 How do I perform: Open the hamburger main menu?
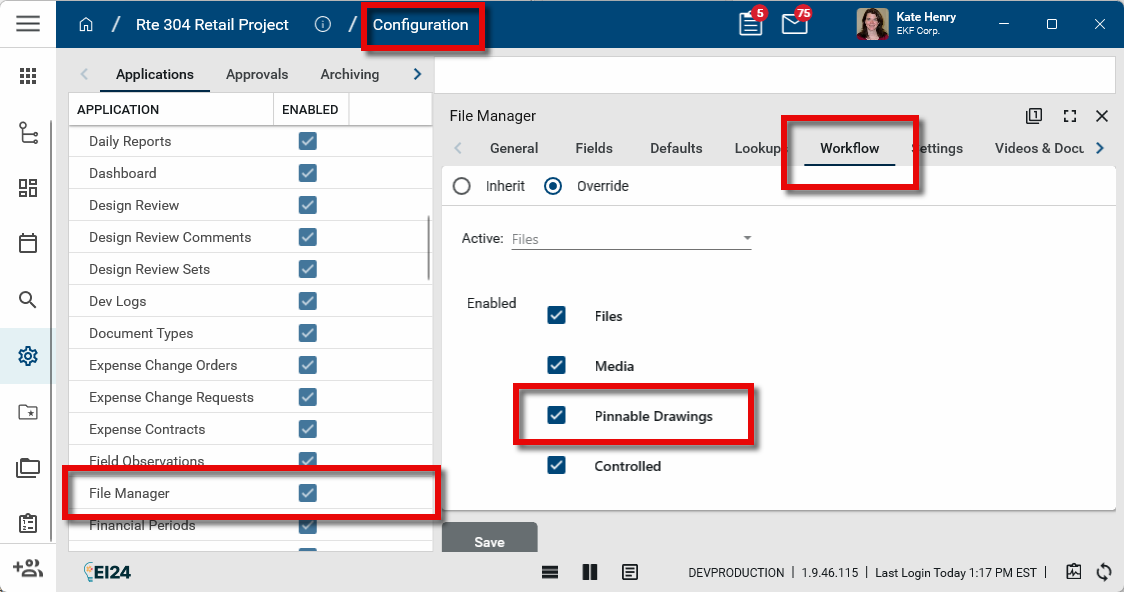point(28,24)
